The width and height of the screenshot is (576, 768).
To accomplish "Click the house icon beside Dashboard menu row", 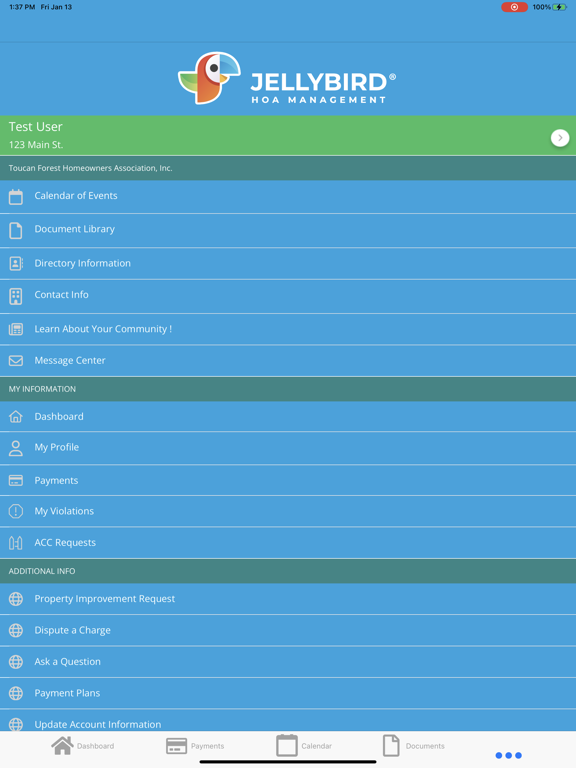I will (16, 416).
